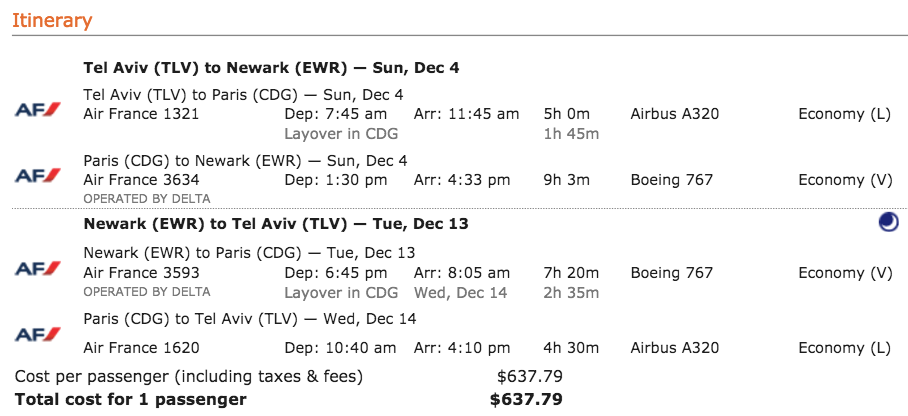
Task: Click the Air France 1620 flight number
Action: (141, 348)
